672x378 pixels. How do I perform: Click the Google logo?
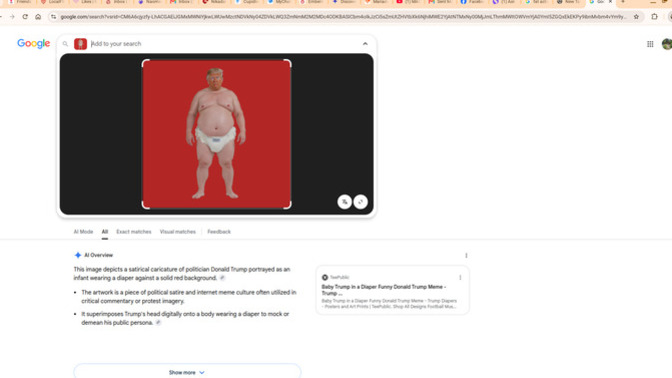33,44
